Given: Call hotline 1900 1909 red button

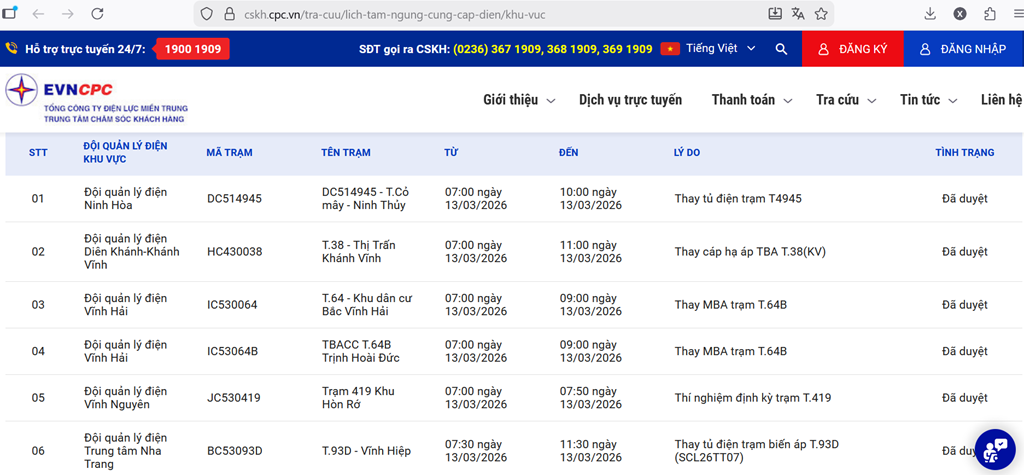Looking at the screenshot, I should coord(194,49).
